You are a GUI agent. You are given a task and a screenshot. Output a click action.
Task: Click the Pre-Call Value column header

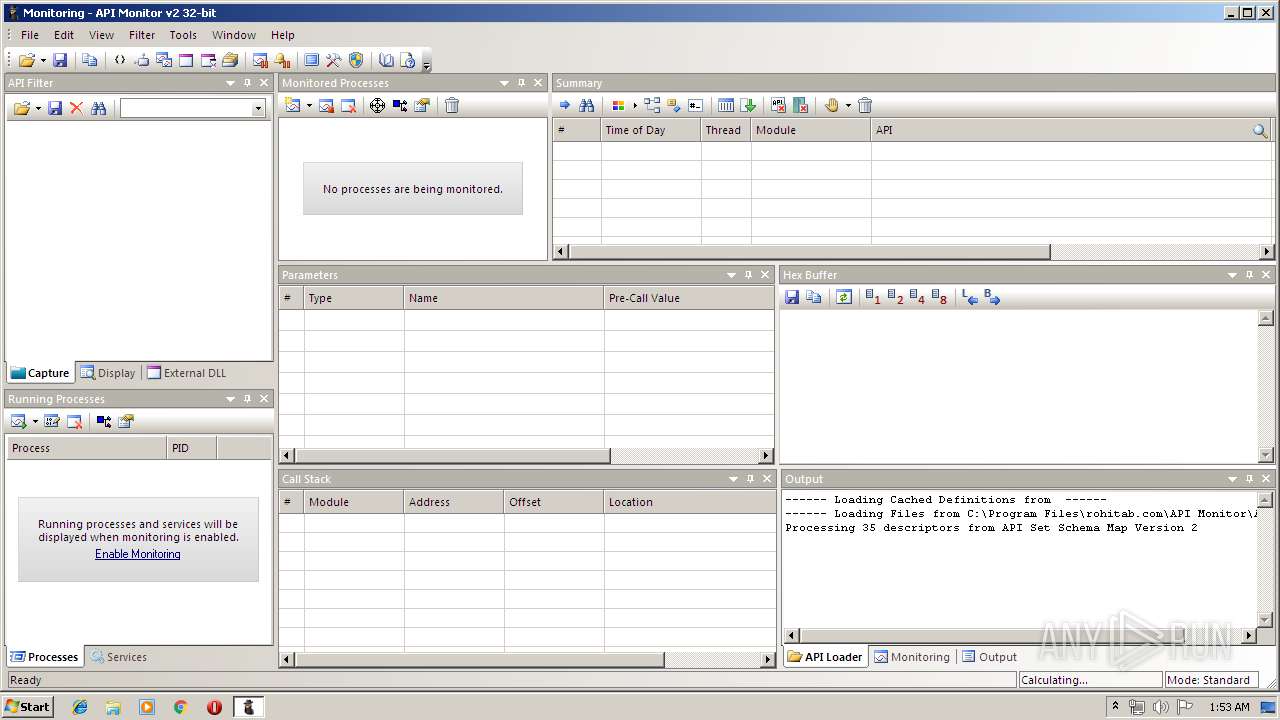pyautogui.click(x=689, y=298)
